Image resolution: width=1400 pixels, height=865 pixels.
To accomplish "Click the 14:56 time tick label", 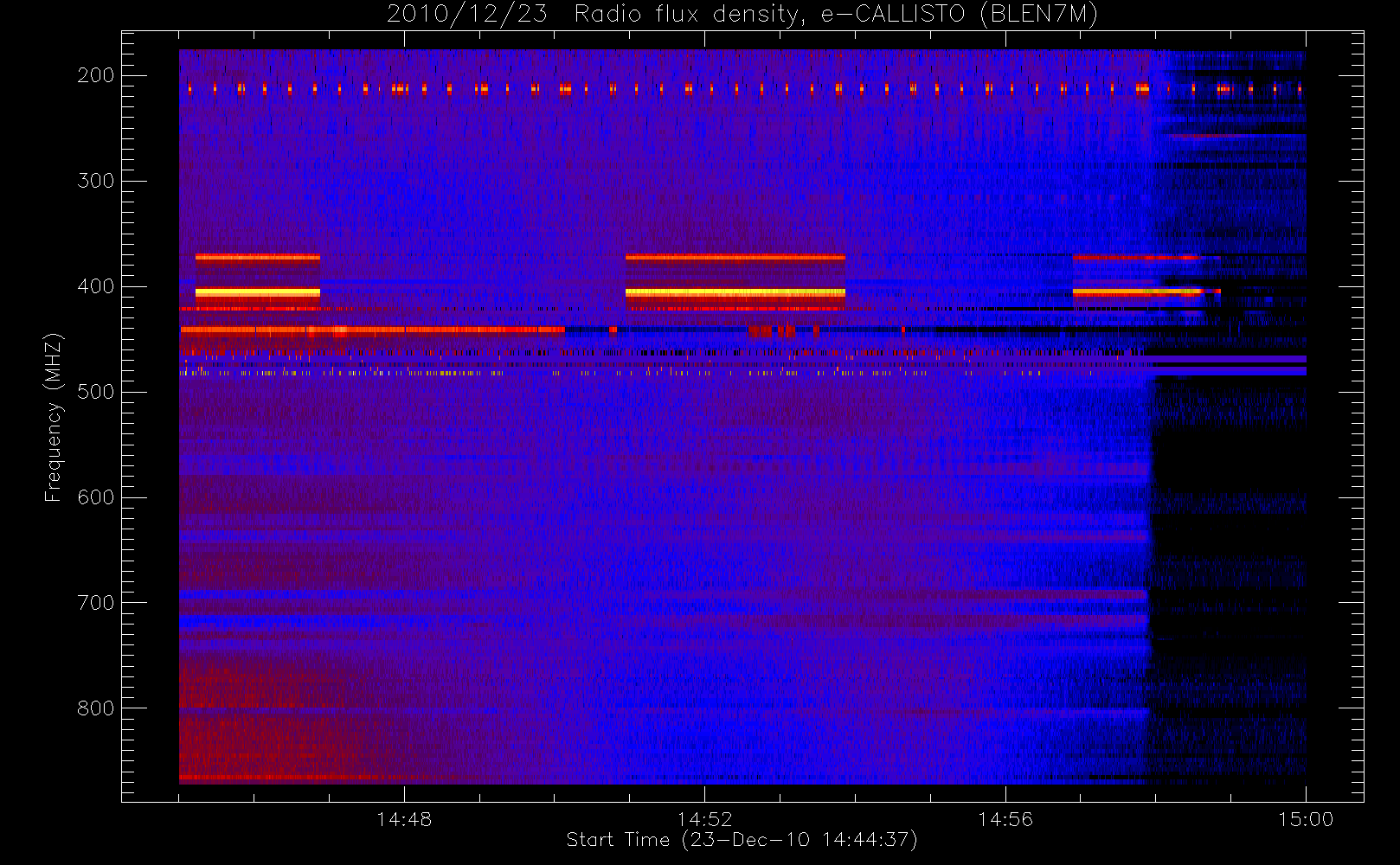I will [1005, 819].
